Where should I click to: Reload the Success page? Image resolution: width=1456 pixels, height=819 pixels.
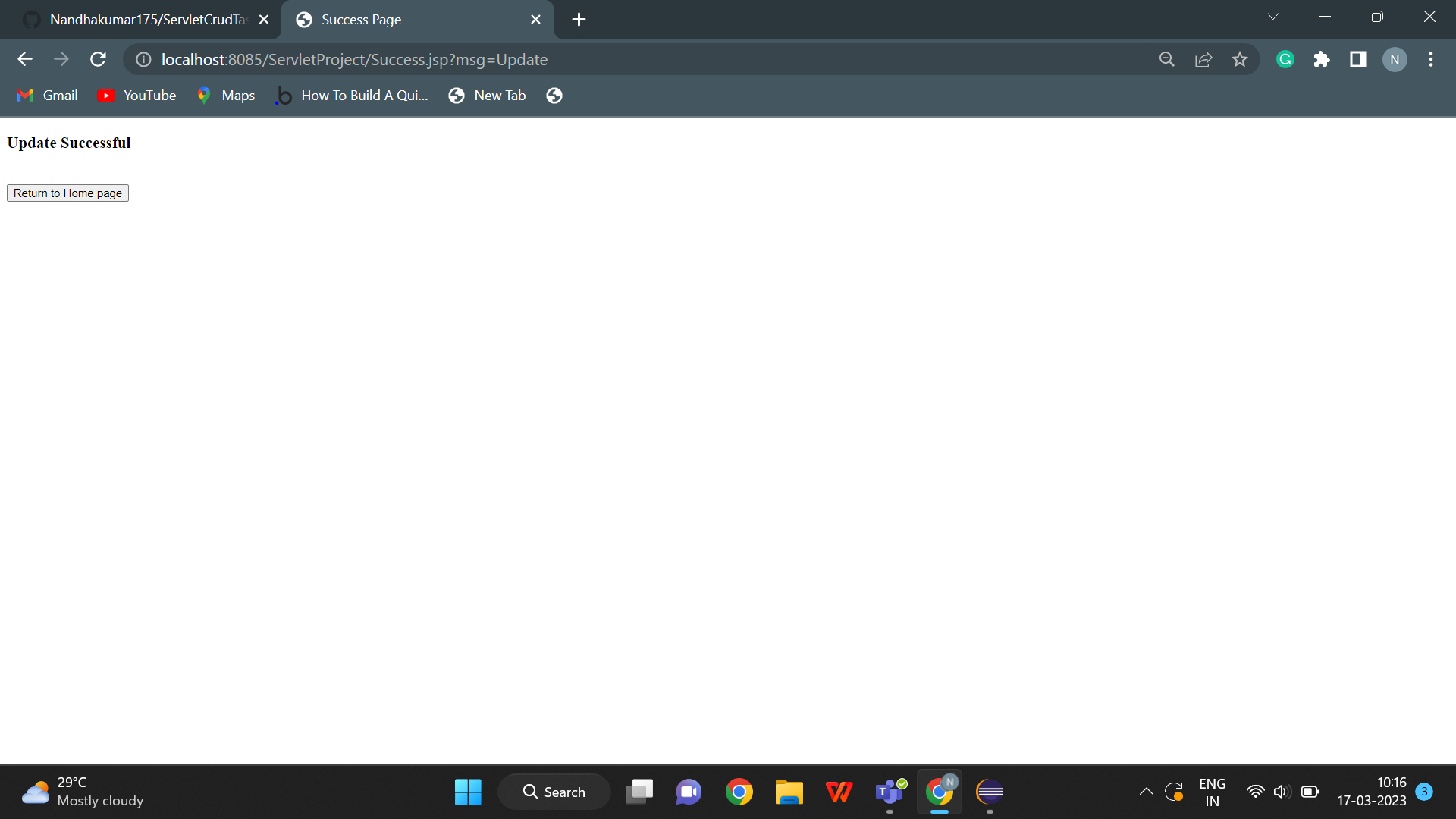[x=98, y=59]
